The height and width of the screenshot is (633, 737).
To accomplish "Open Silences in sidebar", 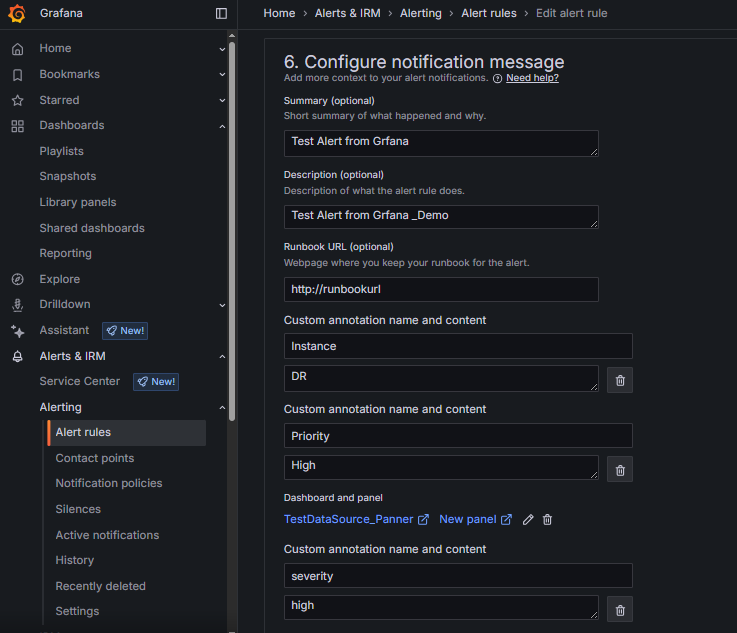I will pyautogui.click(x=78, y=509).
